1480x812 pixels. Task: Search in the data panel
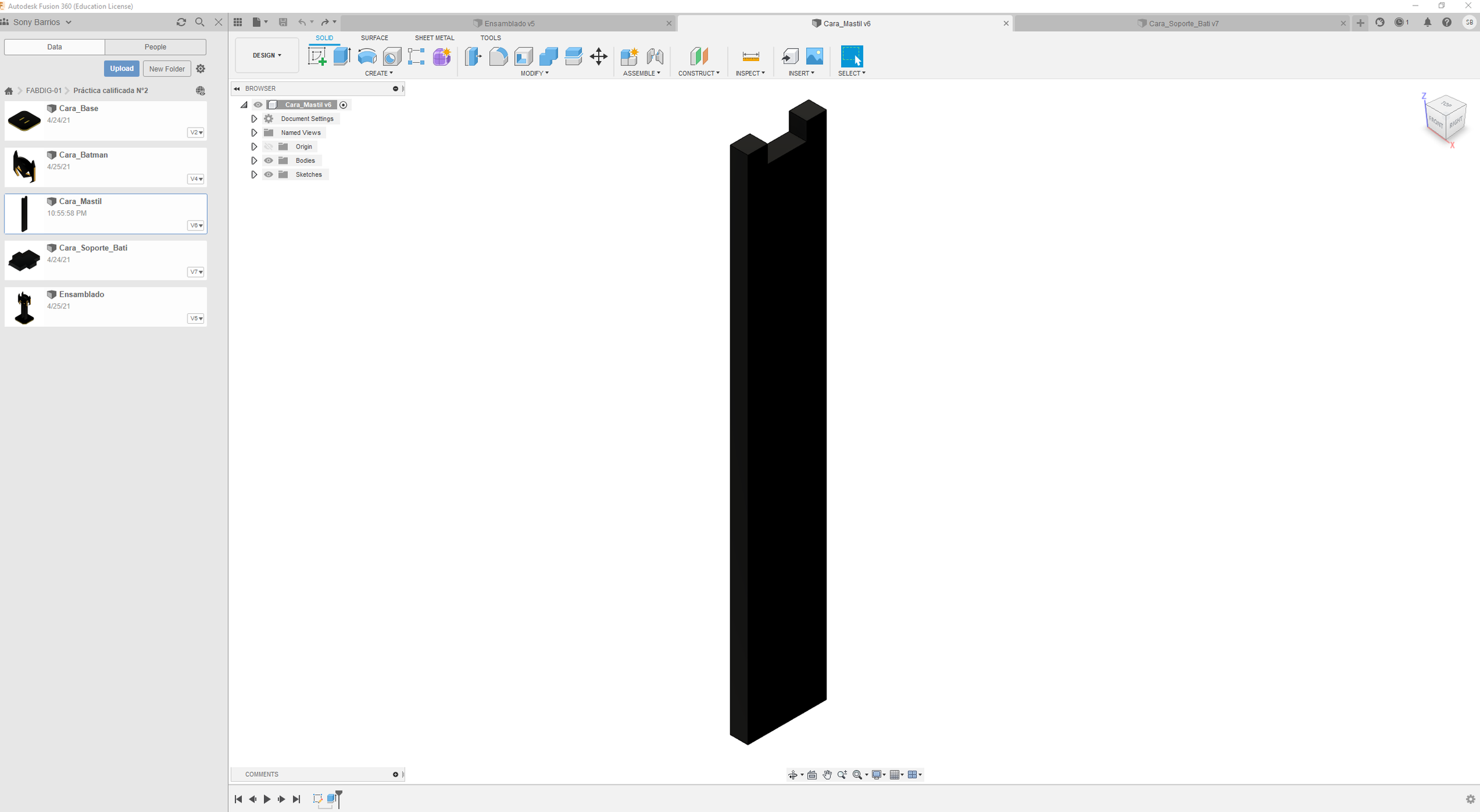coord(200,22)
